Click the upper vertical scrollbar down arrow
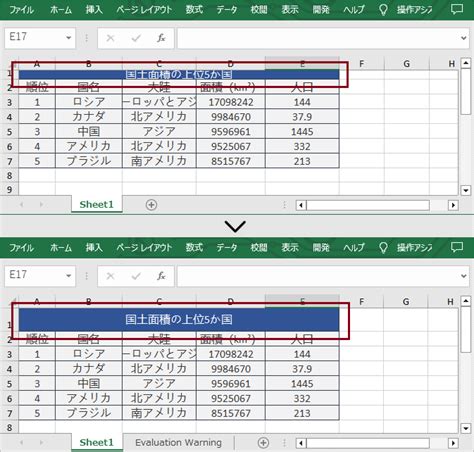Image resolution: width=474 pixels, height=452 pixels. click(x=466, y=190)
